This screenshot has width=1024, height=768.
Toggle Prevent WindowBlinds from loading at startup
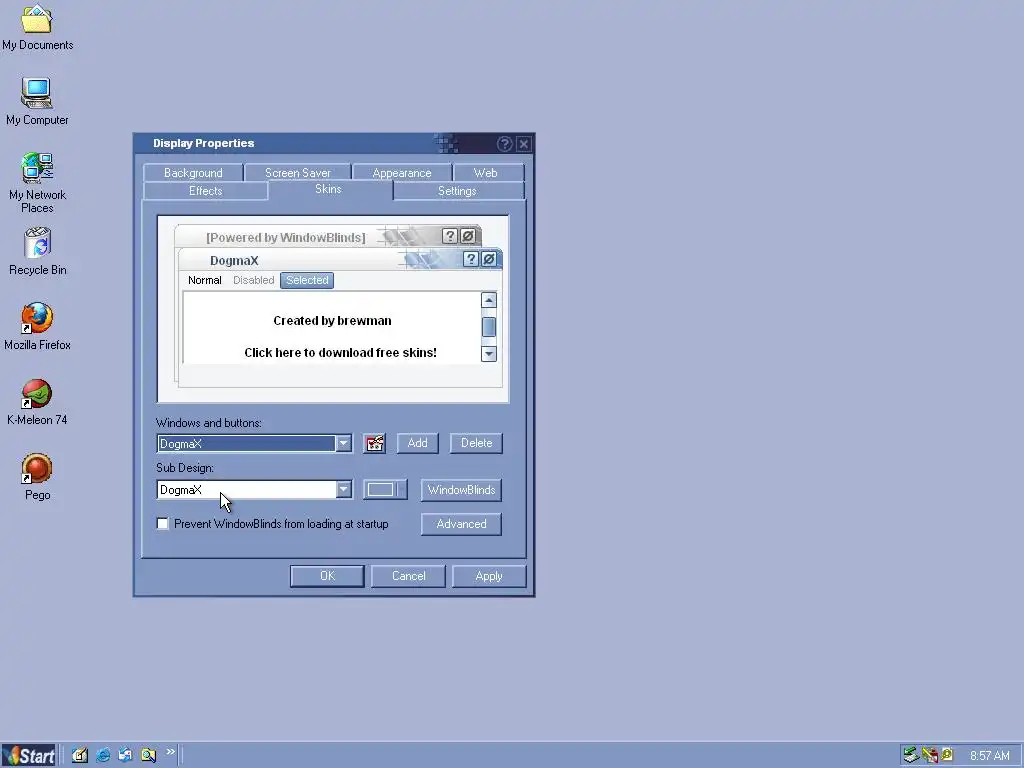[x=163, y=524]
